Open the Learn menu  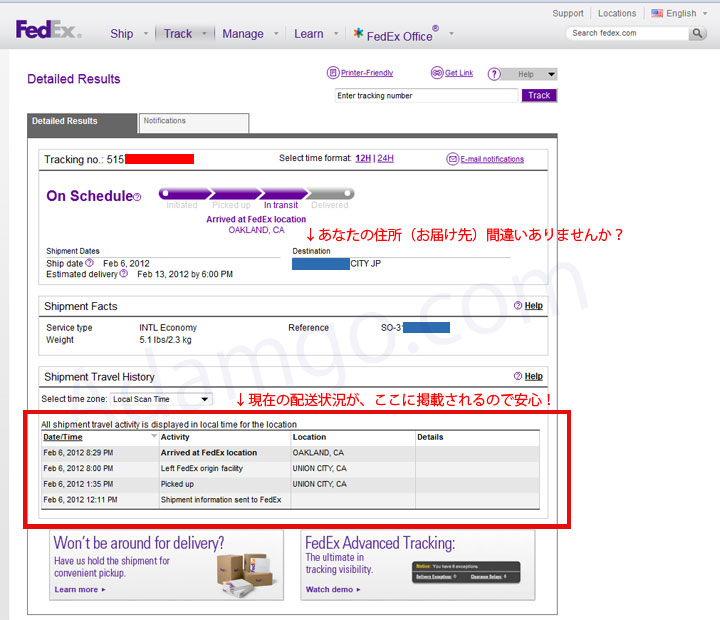tap(309, 34)
